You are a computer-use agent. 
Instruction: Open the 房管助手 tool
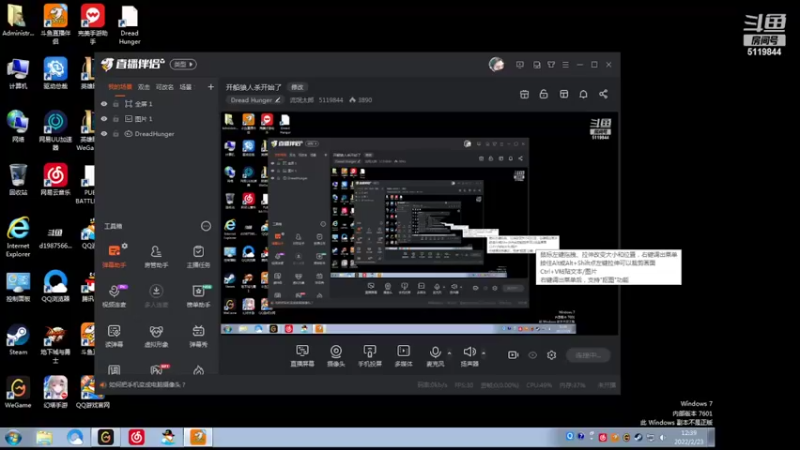point(156,256)
